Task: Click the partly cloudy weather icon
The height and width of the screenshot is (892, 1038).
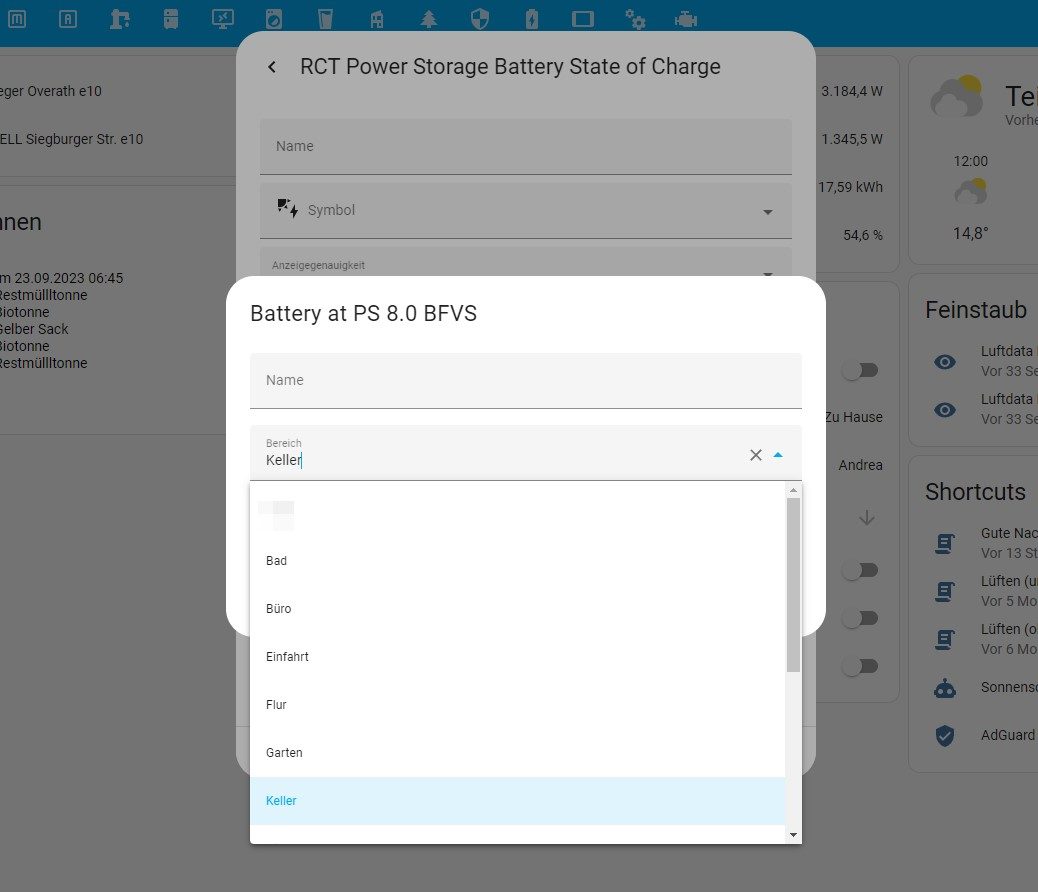Action: pos(956,98)
